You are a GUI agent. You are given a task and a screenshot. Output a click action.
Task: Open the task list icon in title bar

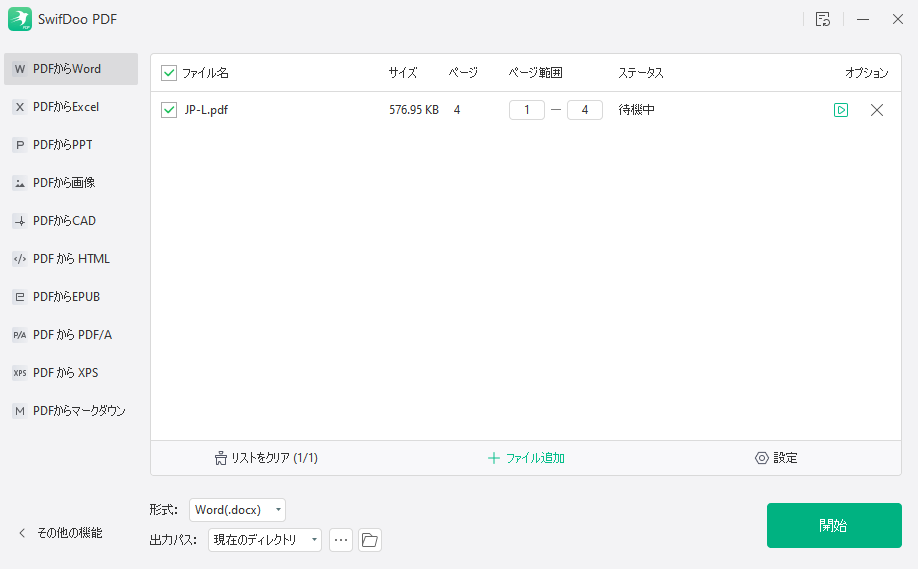823,19
